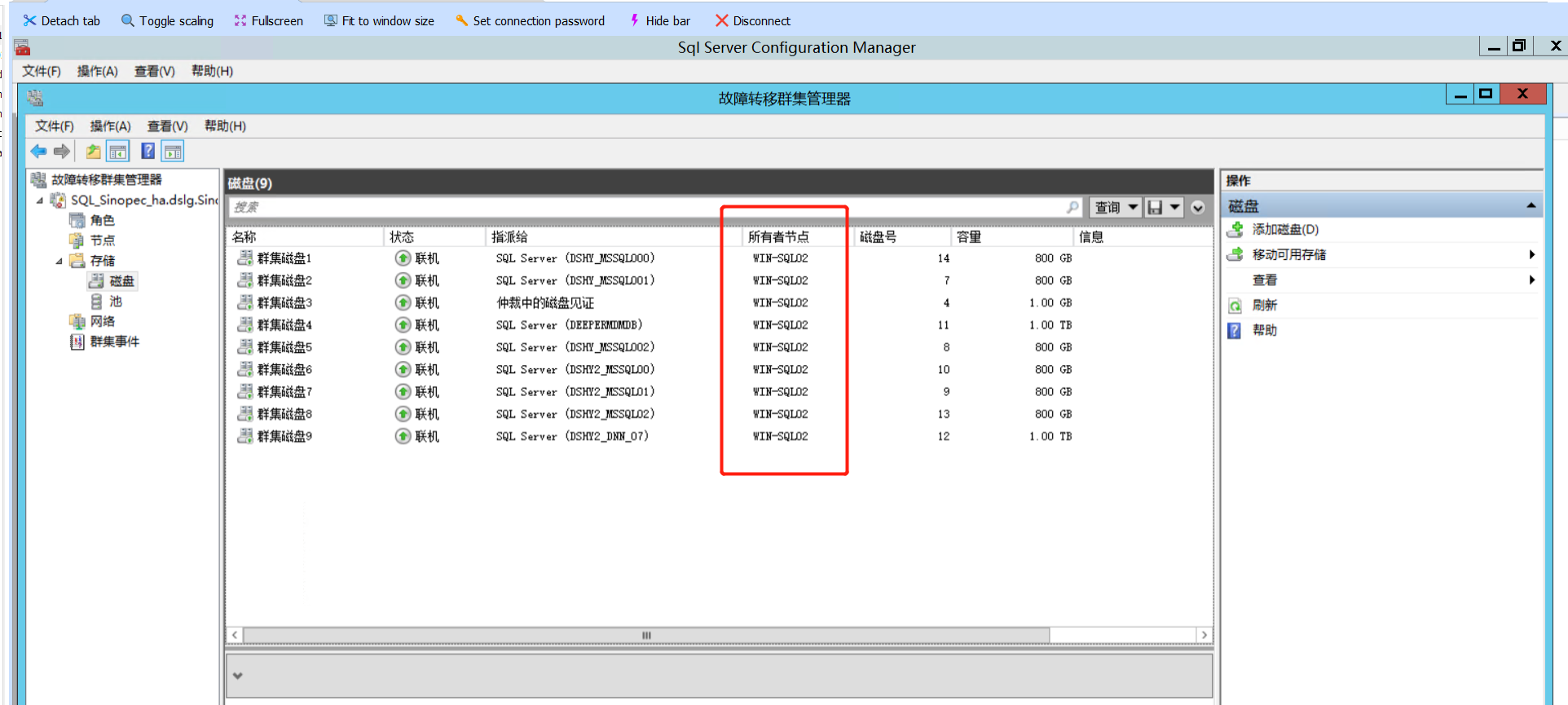Click the 刷新 refresh icon in the actions pane
The height and width of the screenshot is (705, 1568).
(1235, 306)
